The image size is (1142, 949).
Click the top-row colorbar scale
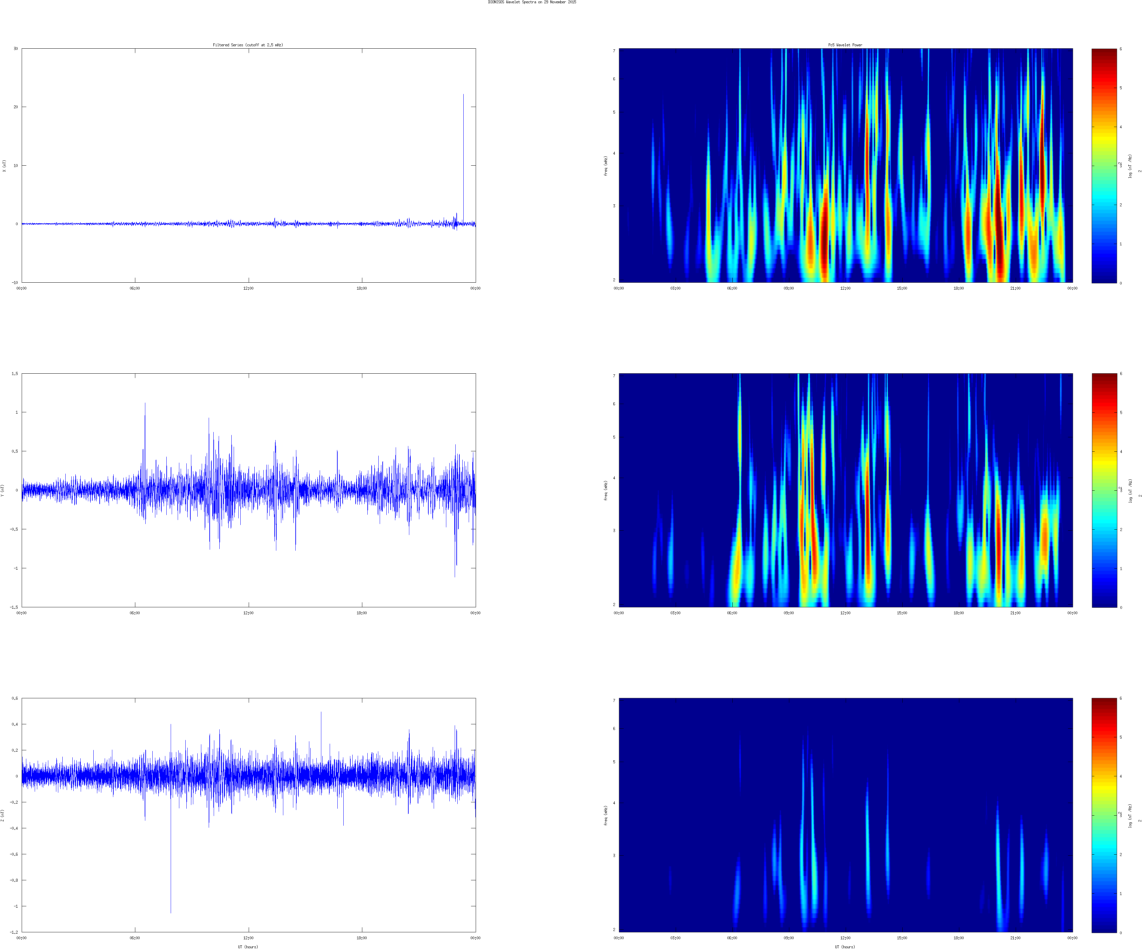pyautogui.click(x=1104, y=165)
